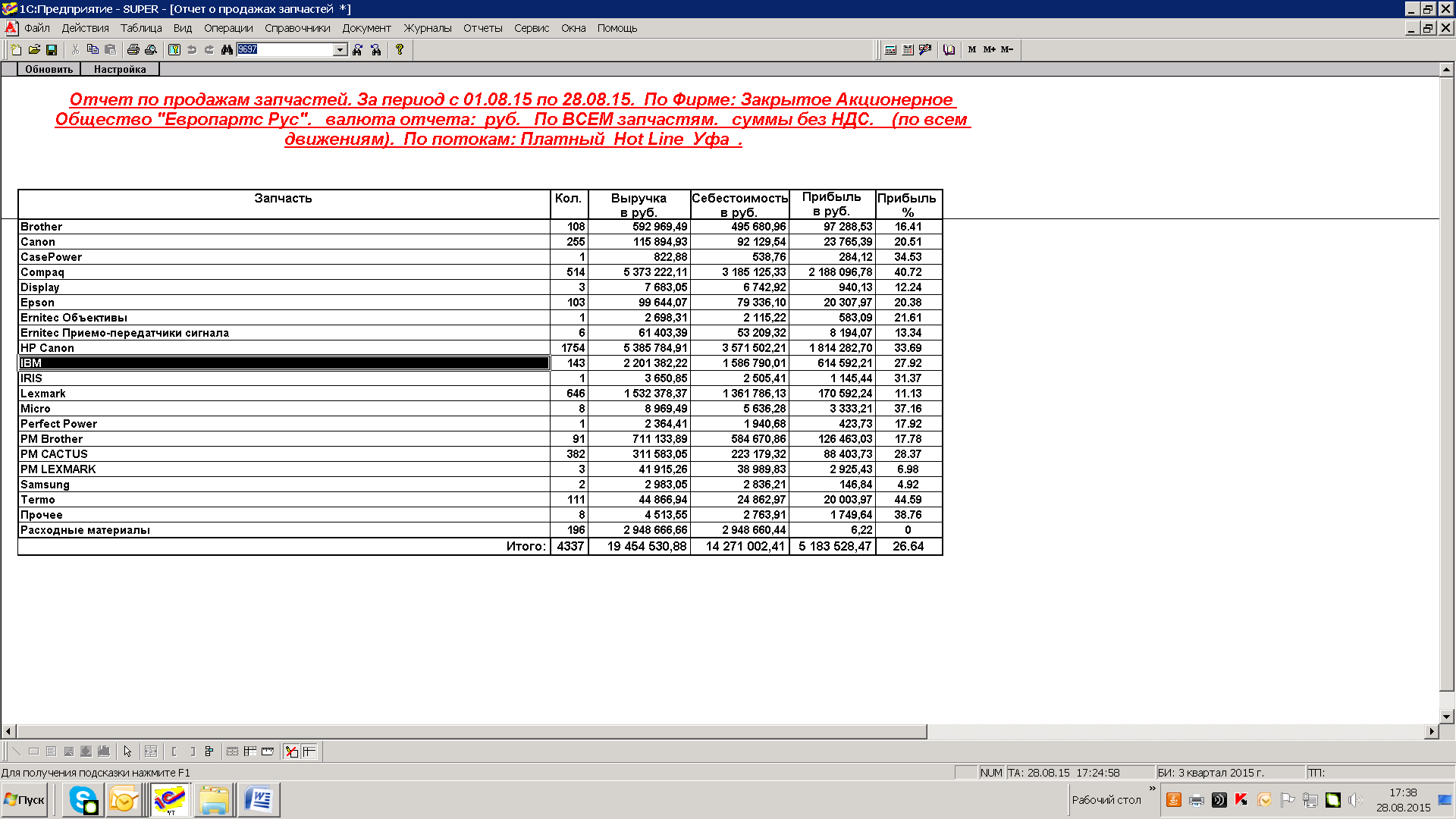Open the Справочники menu
The width and height of the screenshot is (1456, 819).
point(297,28)
